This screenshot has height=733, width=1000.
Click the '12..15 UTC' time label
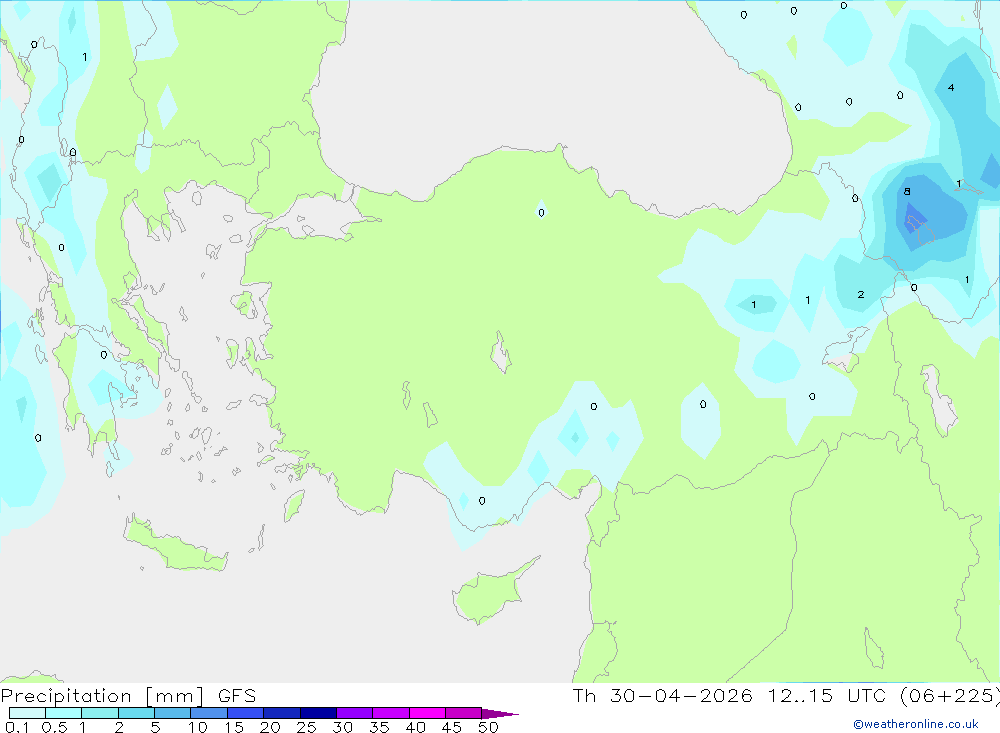(x=827, y=696)
